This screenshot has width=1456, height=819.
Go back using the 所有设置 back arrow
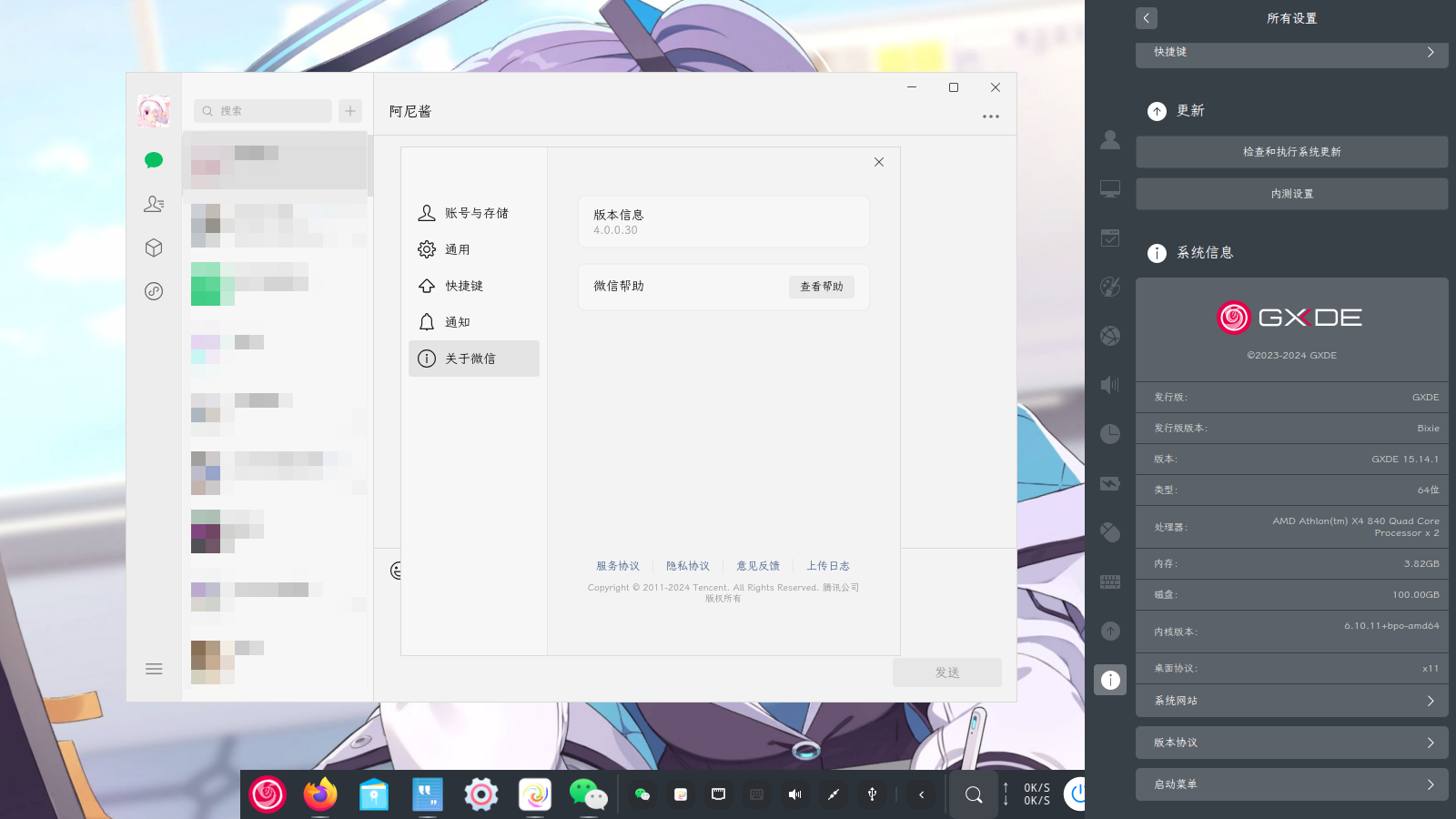pos(1147,18)
